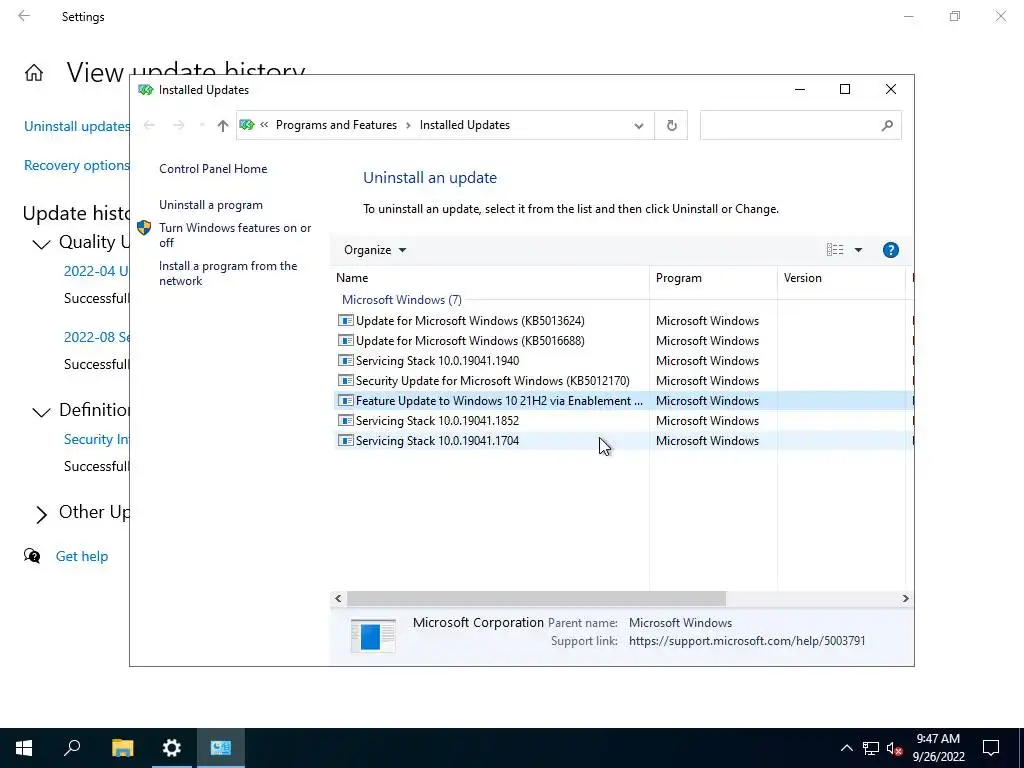Open Turn Windows features on or off
The width and height of the screenshot is (1024, 768).
coord(235,235)
